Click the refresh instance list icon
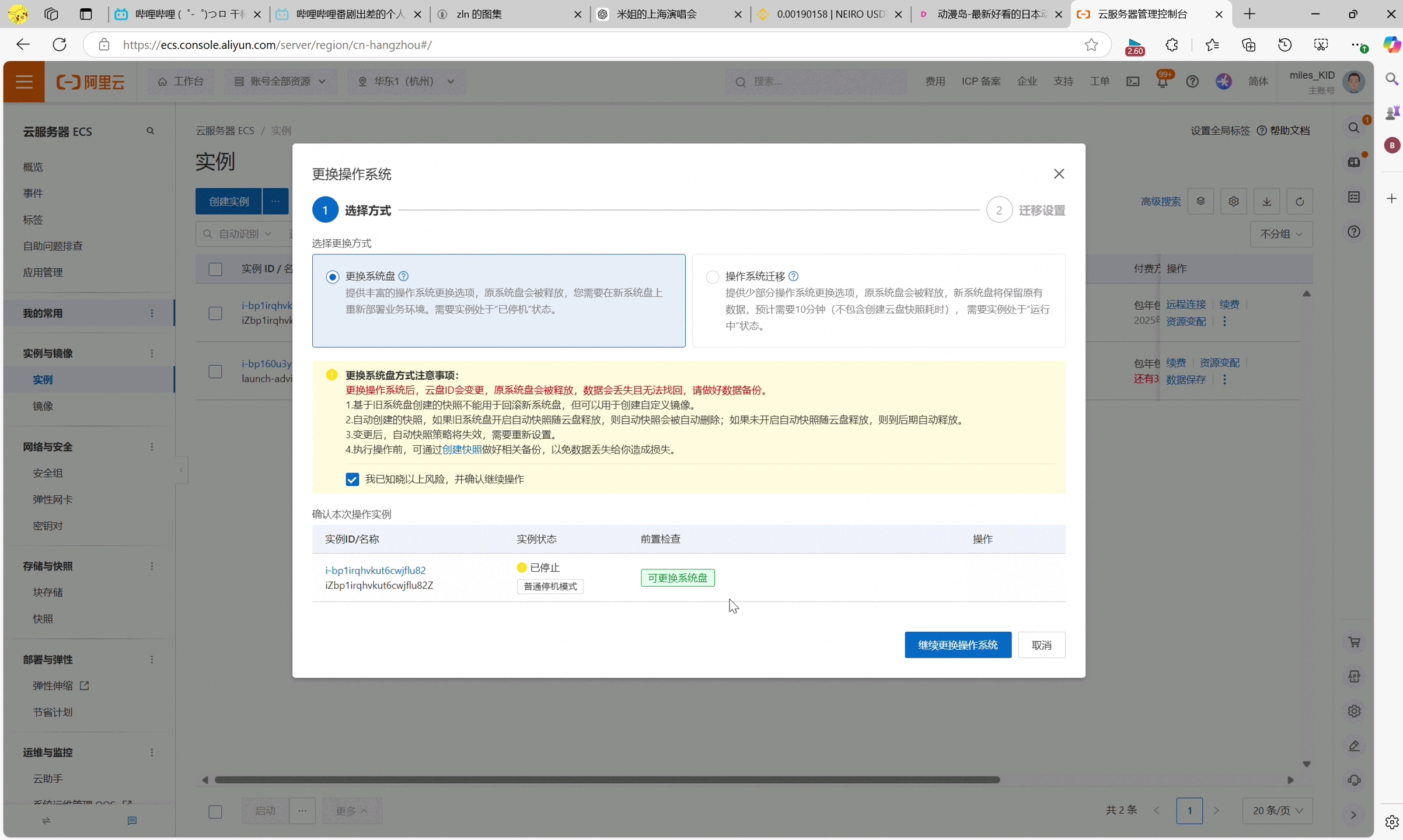Viewport: 1403px width, 840px height. click(x=1299, y=202)
